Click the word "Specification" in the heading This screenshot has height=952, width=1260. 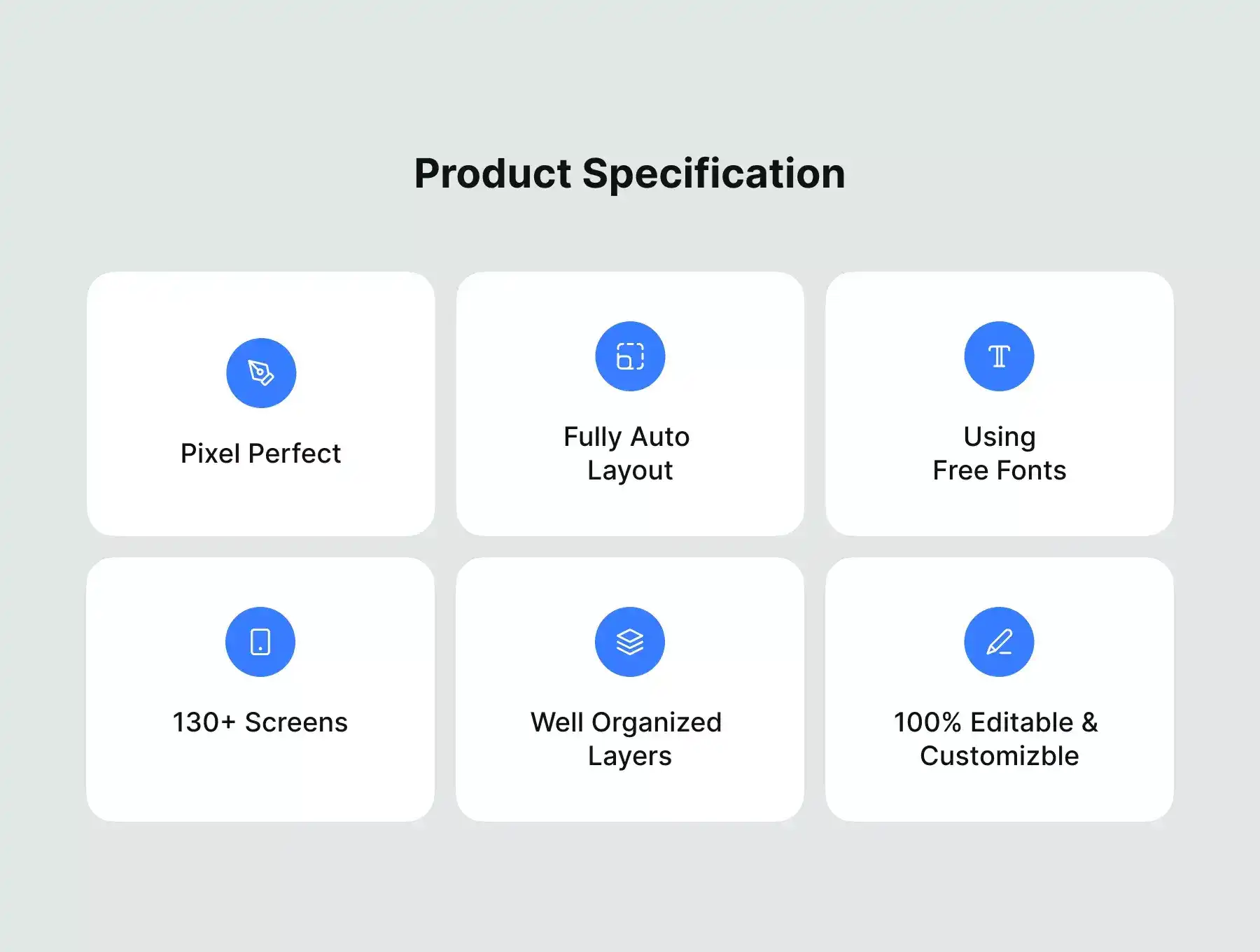[x=714, y=174]
